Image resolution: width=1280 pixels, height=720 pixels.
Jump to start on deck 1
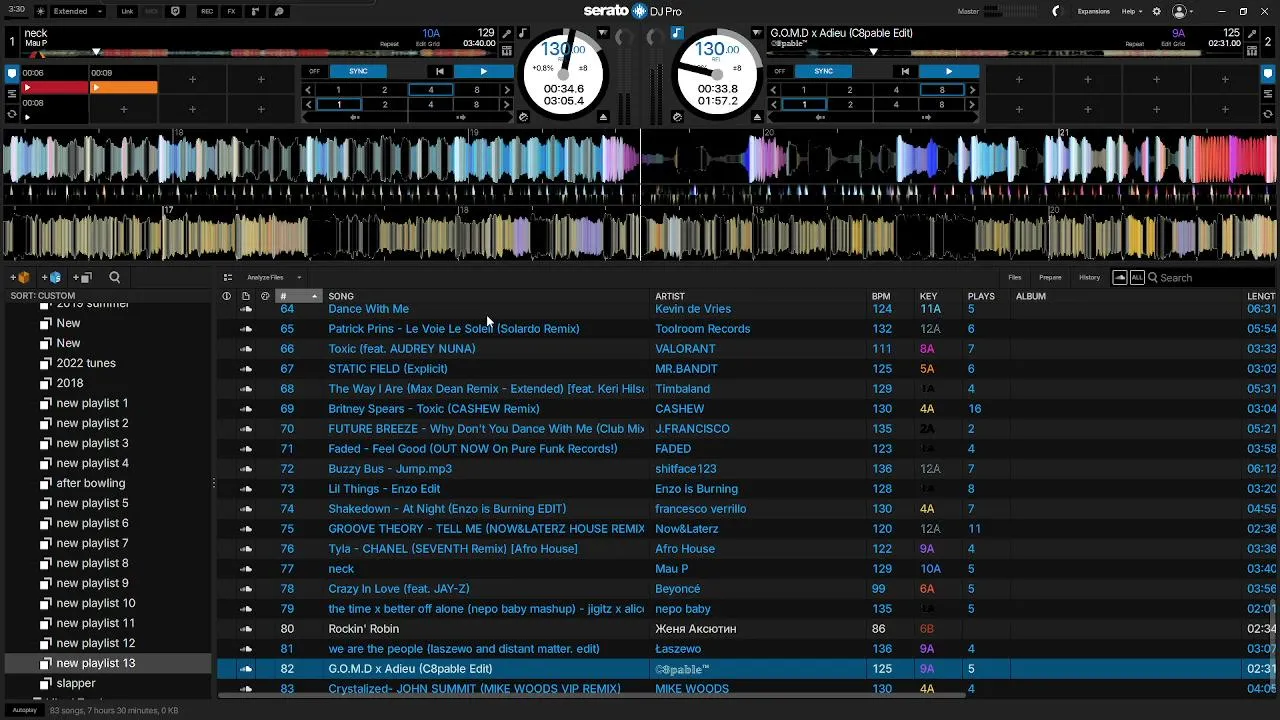(x=439, y=71)
